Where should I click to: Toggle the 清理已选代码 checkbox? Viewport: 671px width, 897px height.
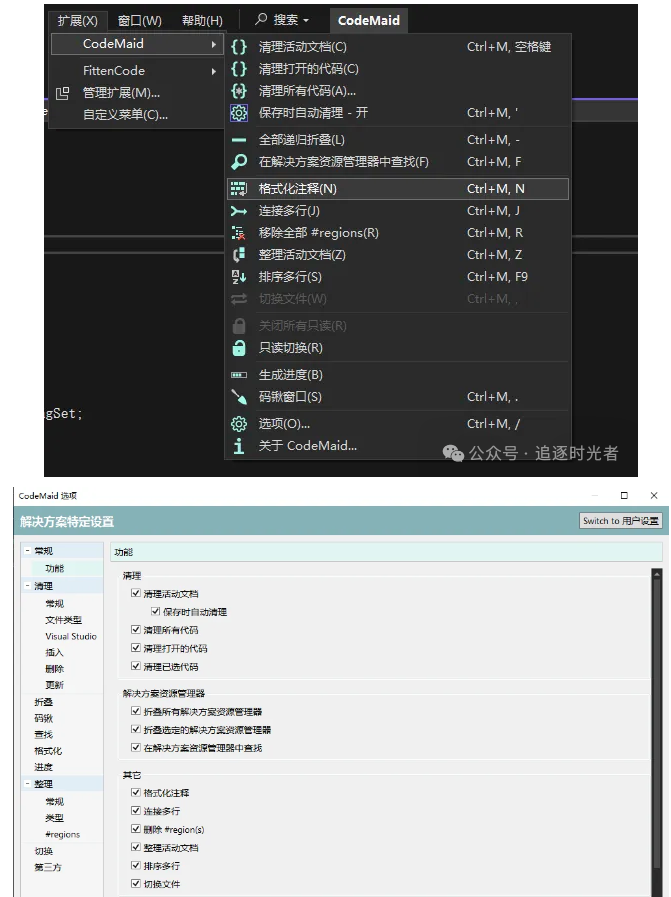pyautogui.click(x=136, y=666)
